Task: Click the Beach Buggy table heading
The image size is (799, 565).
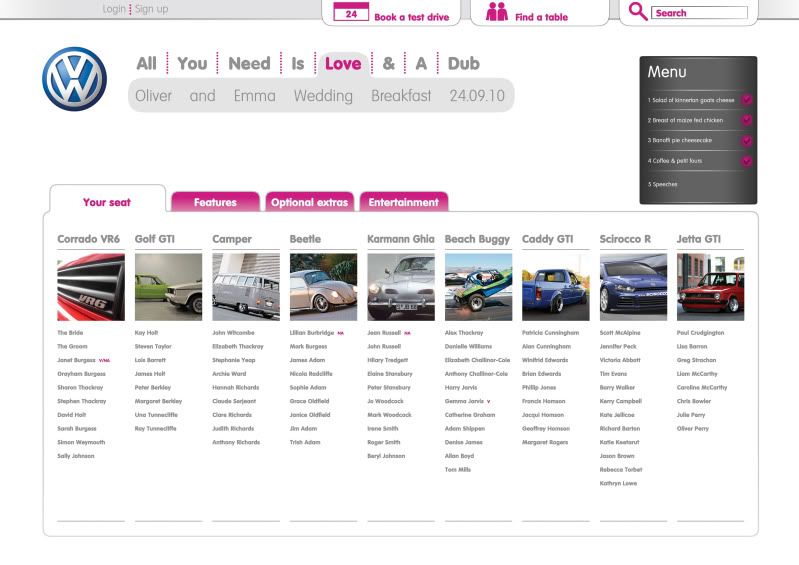Action: (477, 239)
